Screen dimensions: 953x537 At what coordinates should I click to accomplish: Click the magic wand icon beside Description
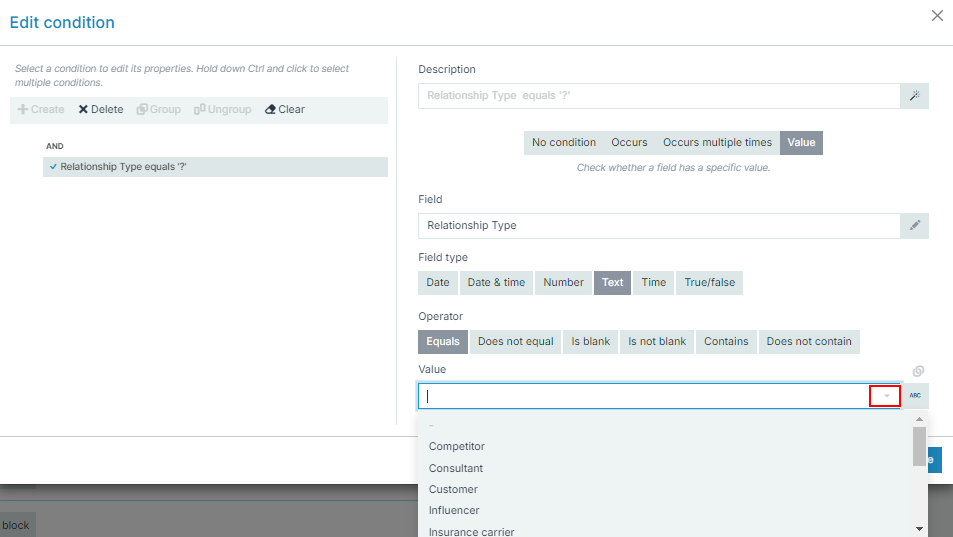(x=914, y=96)
